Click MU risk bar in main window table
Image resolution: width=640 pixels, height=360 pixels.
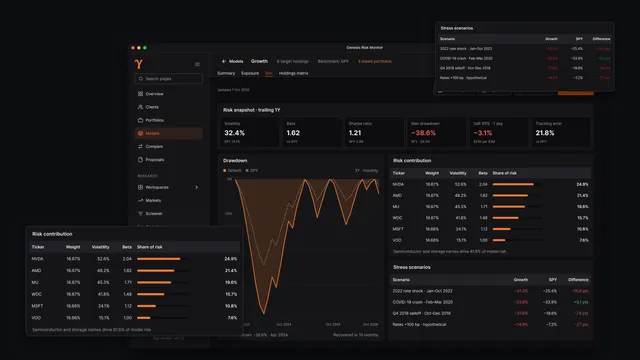click(509, 207)
